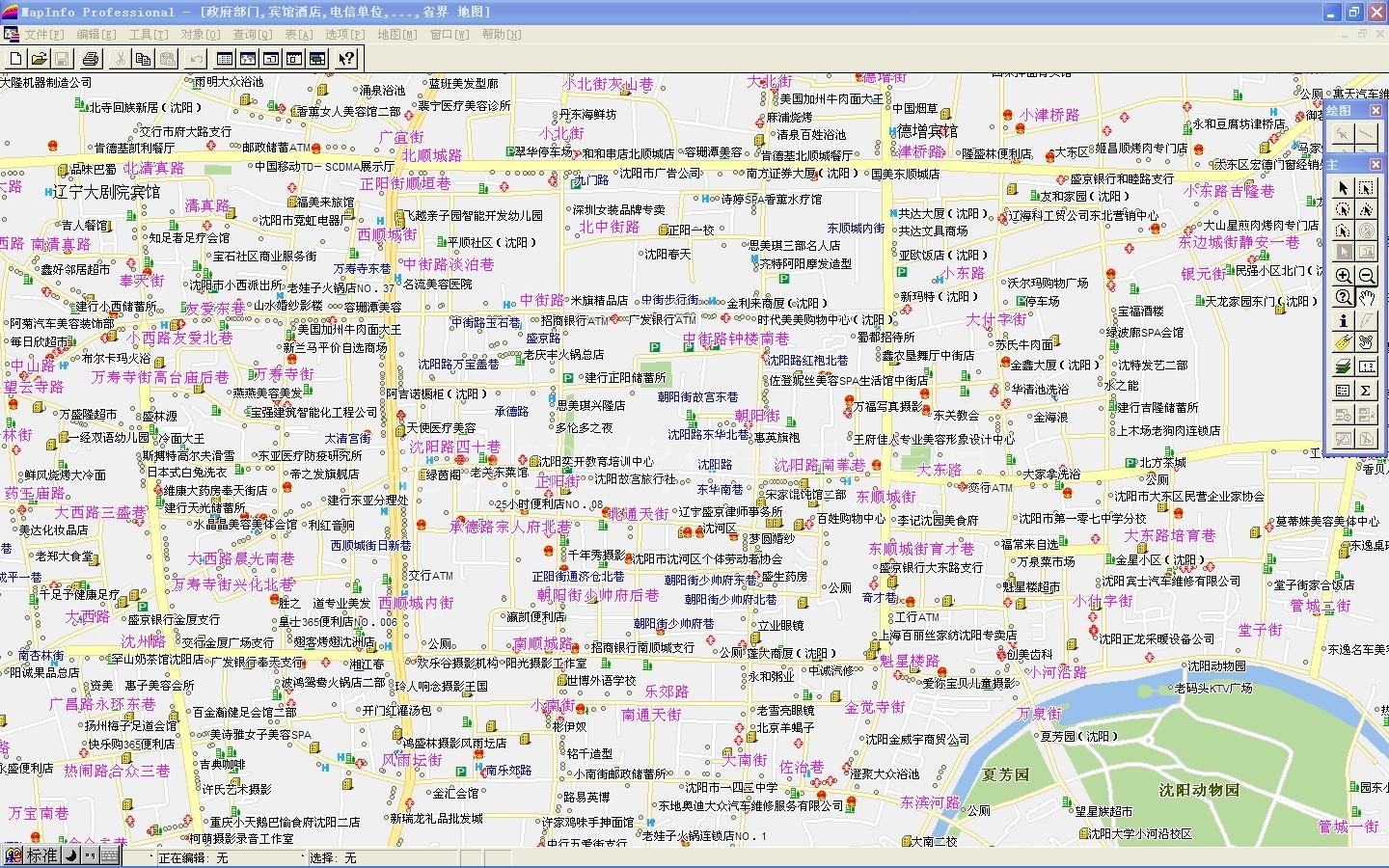Open the 查询[Q] menu

pos(251,34)
